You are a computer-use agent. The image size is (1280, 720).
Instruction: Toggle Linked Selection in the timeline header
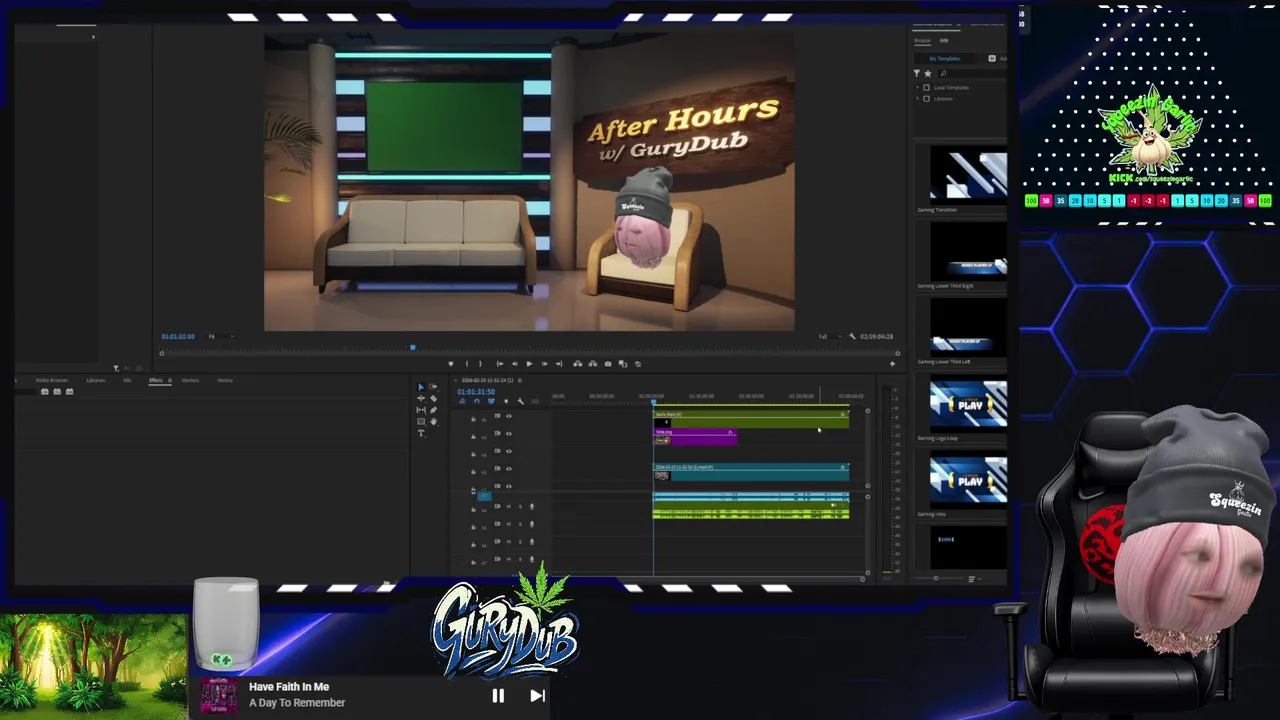[491, 401]
